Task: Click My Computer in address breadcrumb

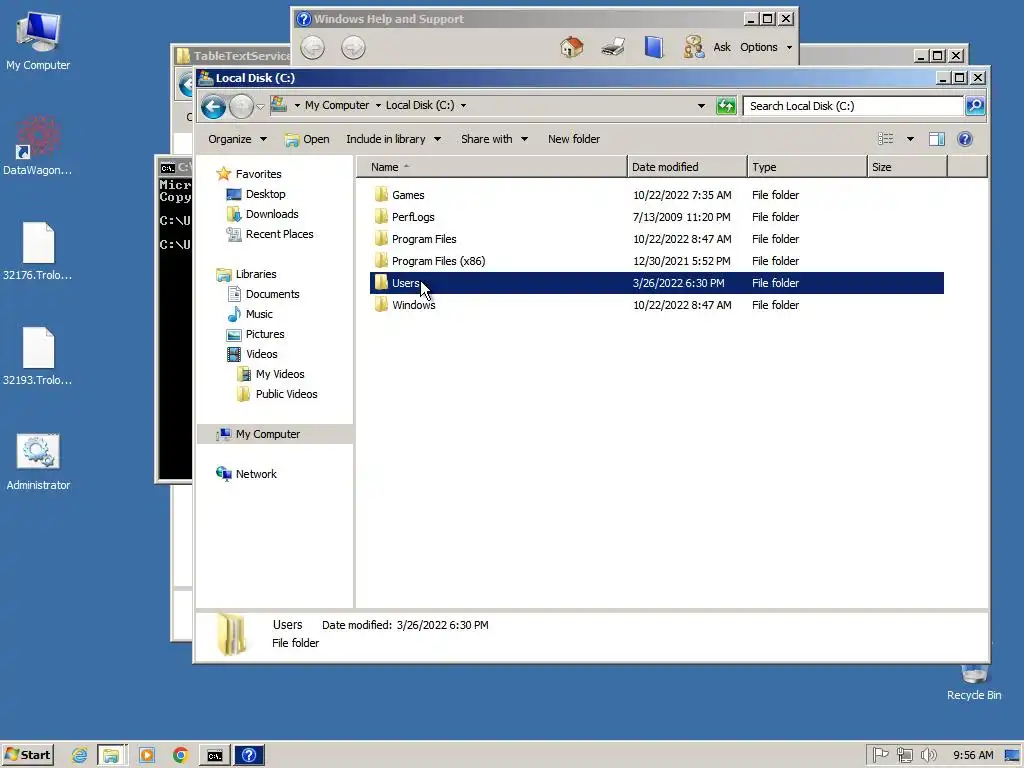Action: (337, 105)
